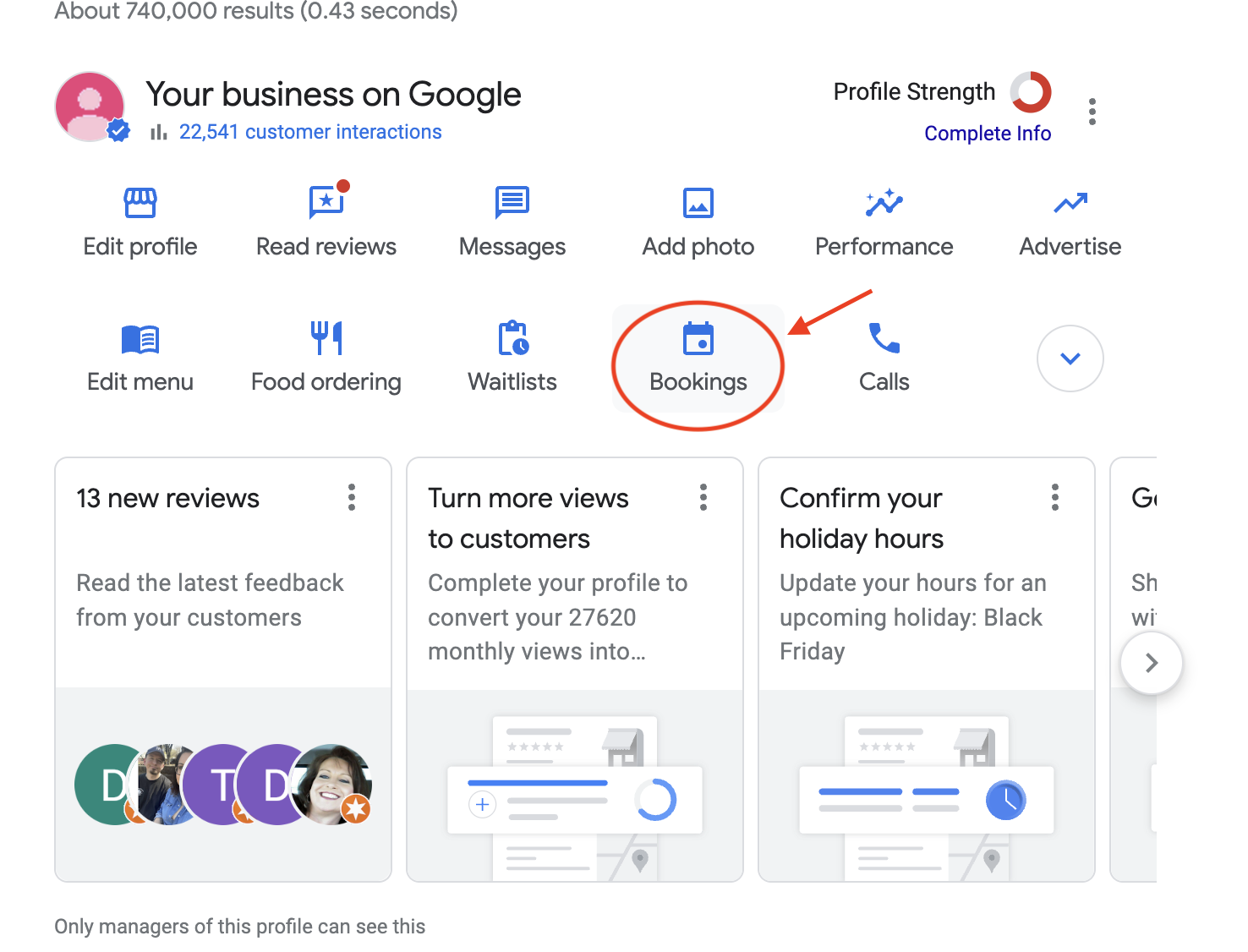
Task: Open the Waitlists clipboard icon
Action: pos(513,337)
